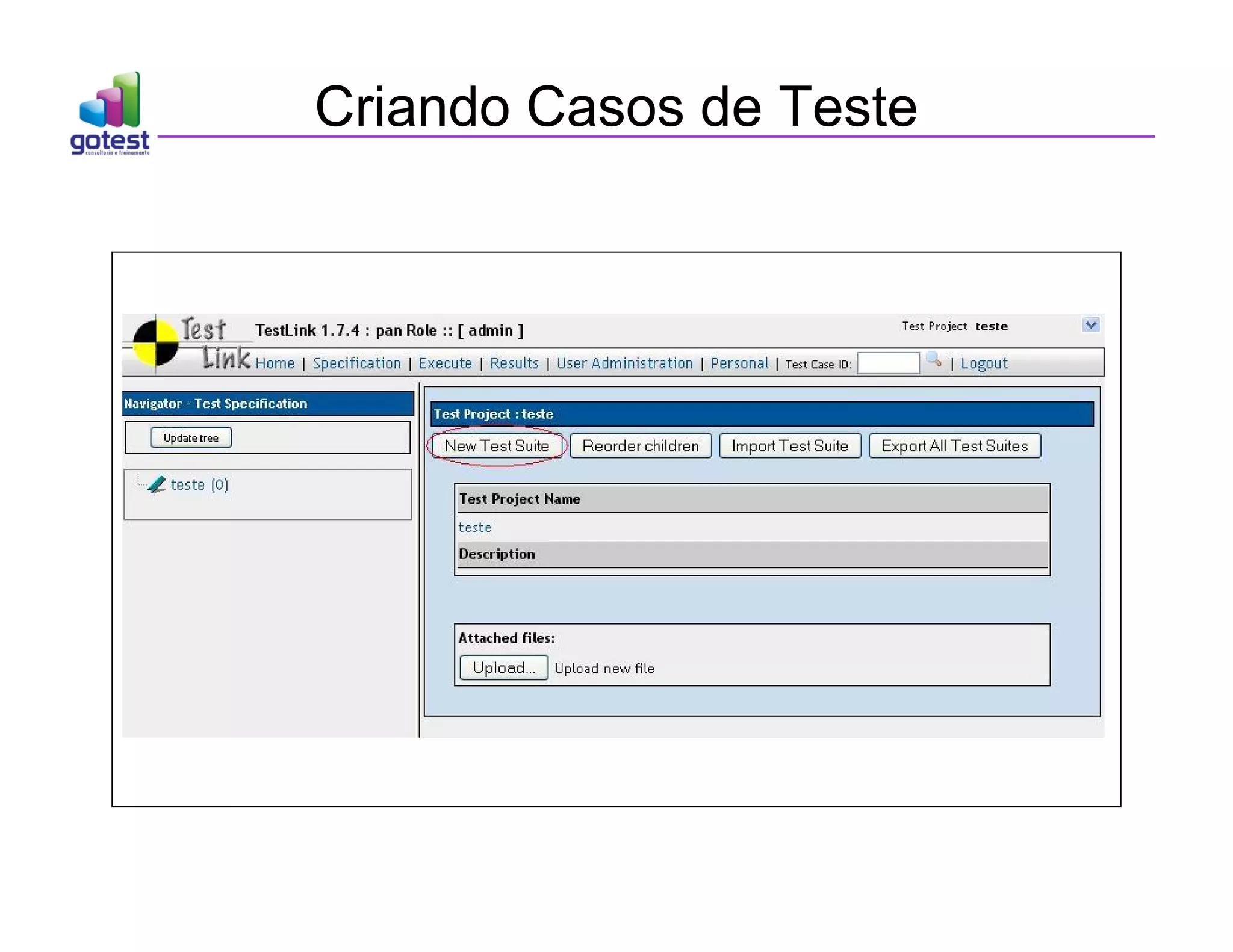Viewport: 1233px width, 952px height.
Task: Click the Logout link
Action: (x=984, y=363)
